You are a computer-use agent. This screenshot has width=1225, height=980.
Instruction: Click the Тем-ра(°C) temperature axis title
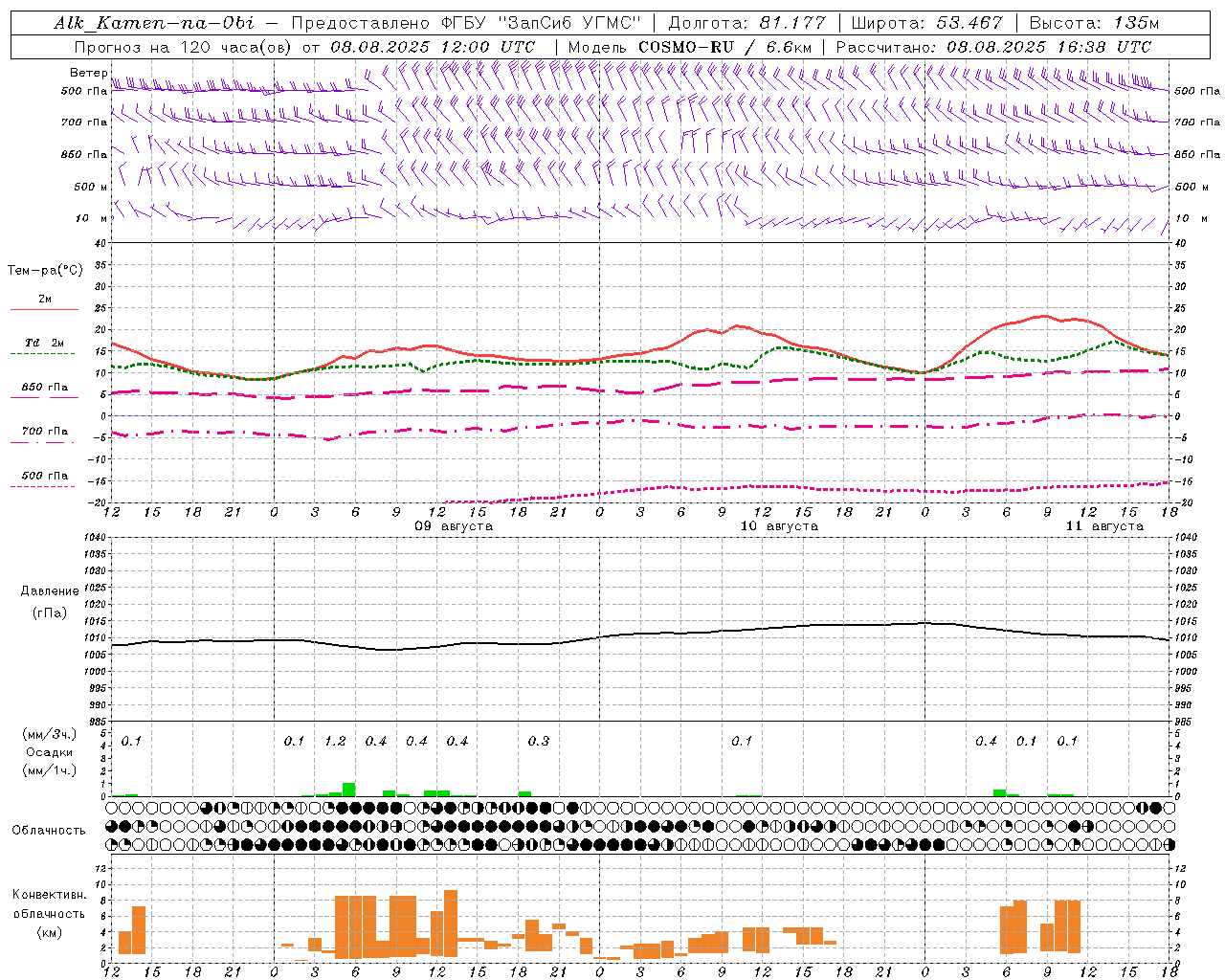point(45,271)
